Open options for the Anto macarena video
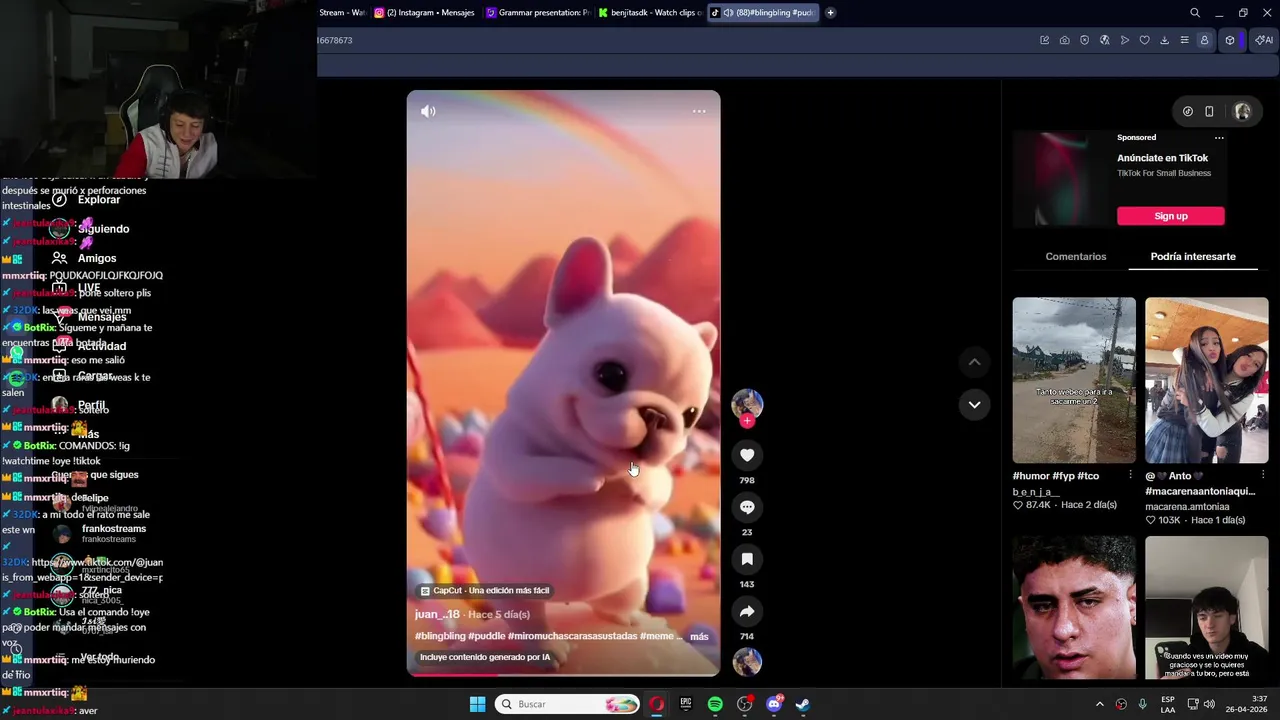1280x720 pixels. (1263, 475)
